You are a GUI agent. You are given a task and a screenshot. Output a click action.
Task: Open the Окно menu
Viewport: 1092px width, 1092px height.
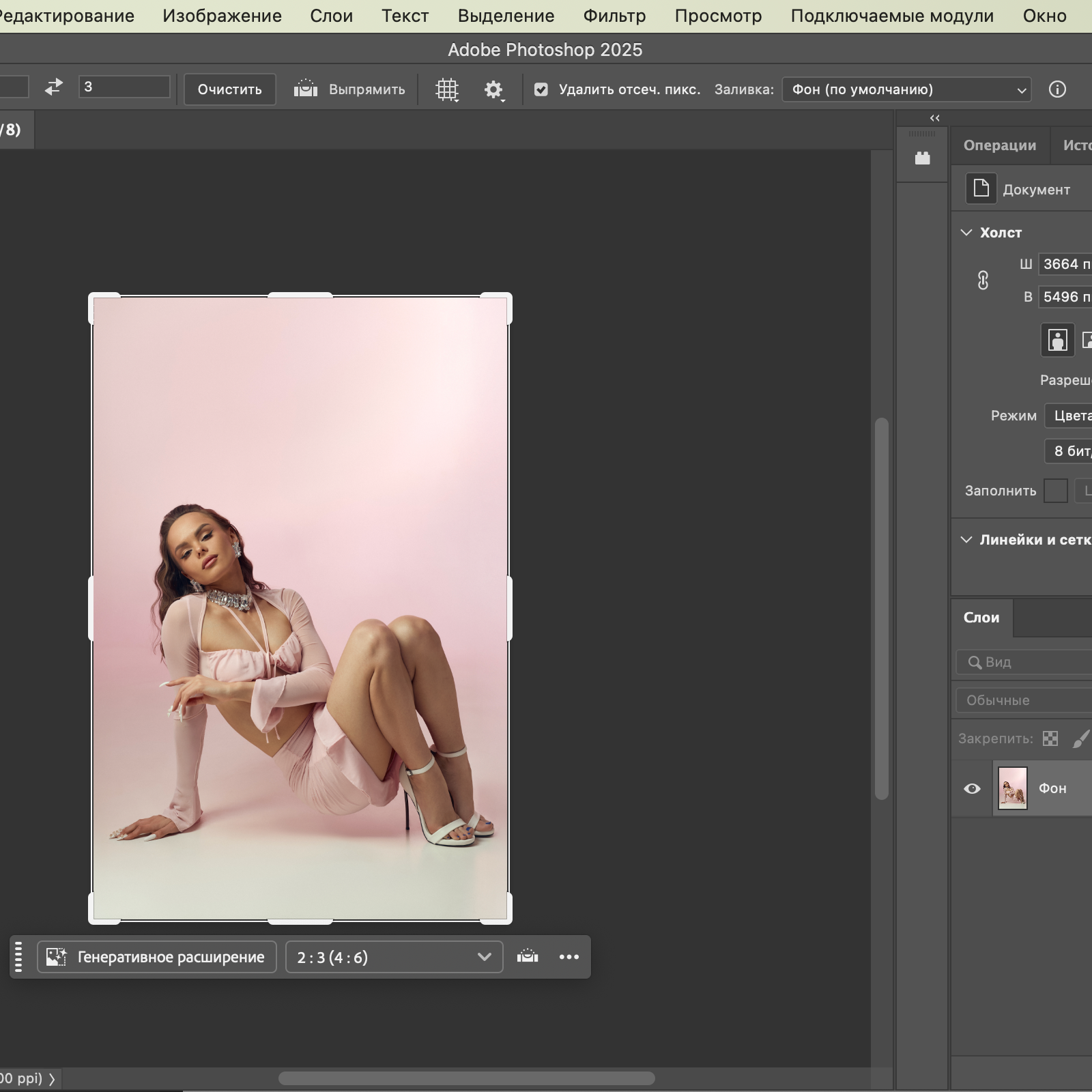point(1044,16)
